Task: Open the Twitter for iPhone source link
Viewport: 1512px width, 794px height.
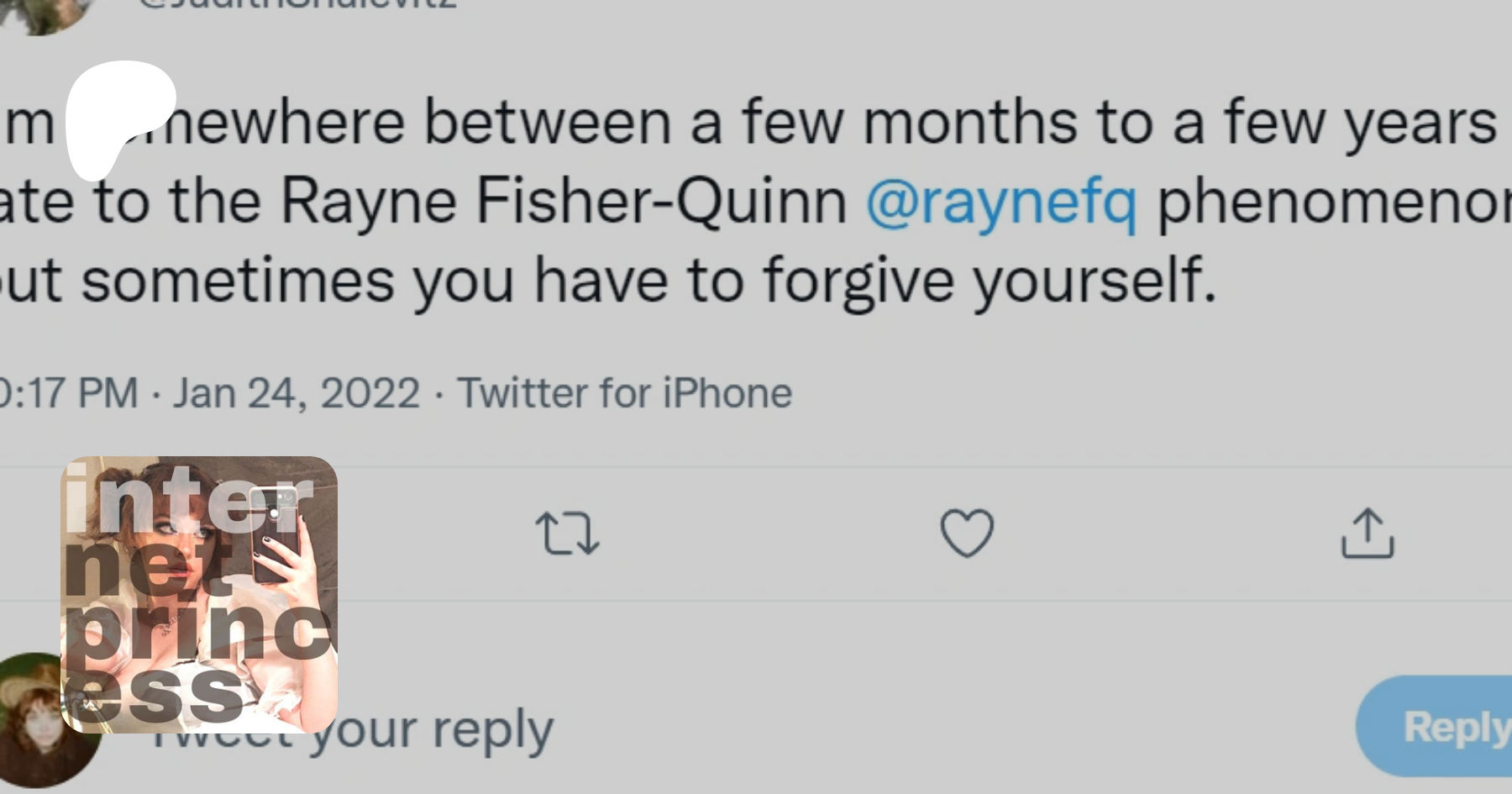Action: 624,393
